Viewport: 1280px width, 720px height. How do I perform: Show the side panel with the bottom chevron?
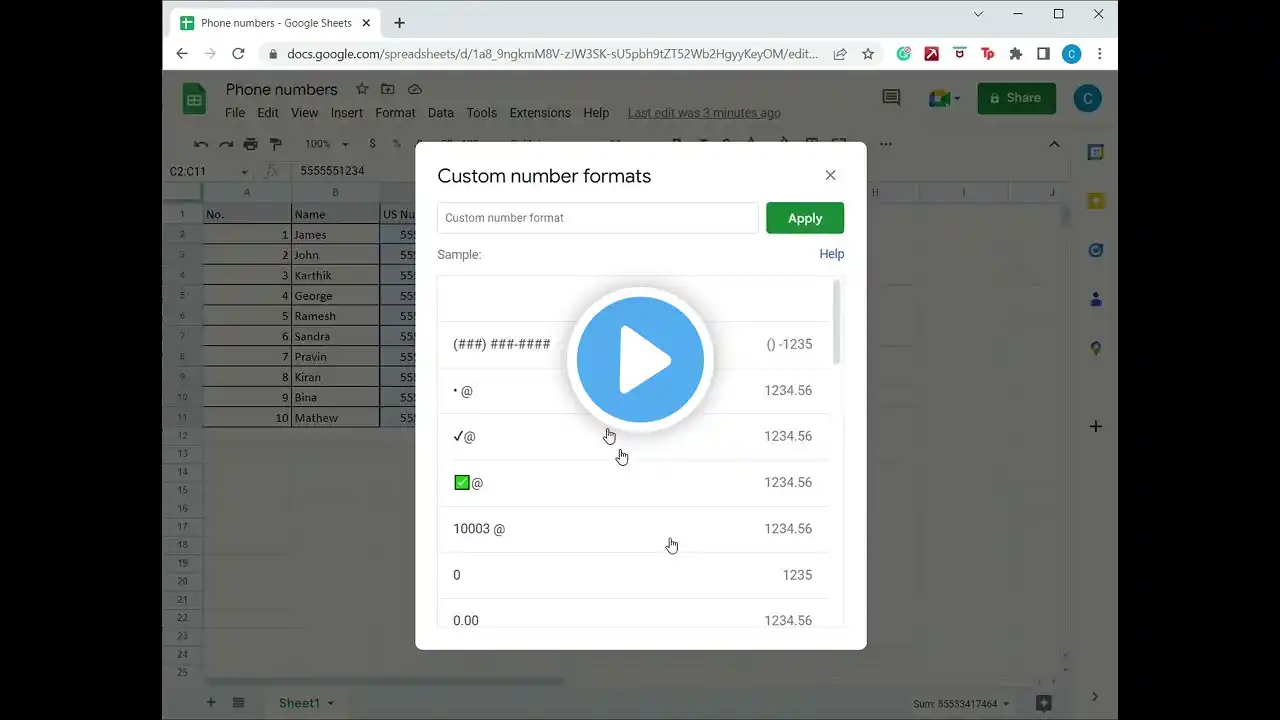tap(1096, 697)
